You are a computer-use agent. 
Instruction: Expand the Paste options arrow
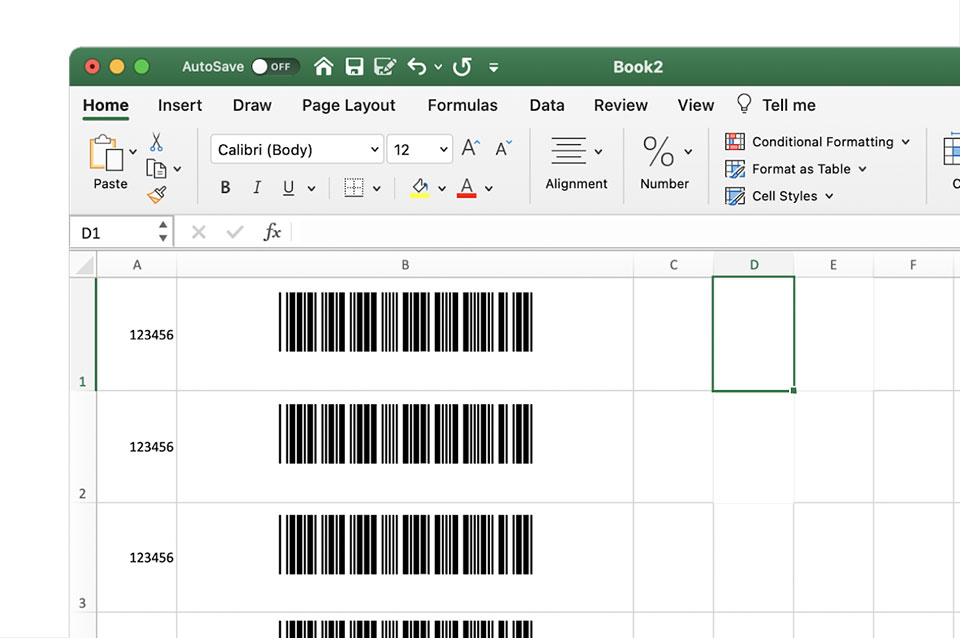[133, 151]
